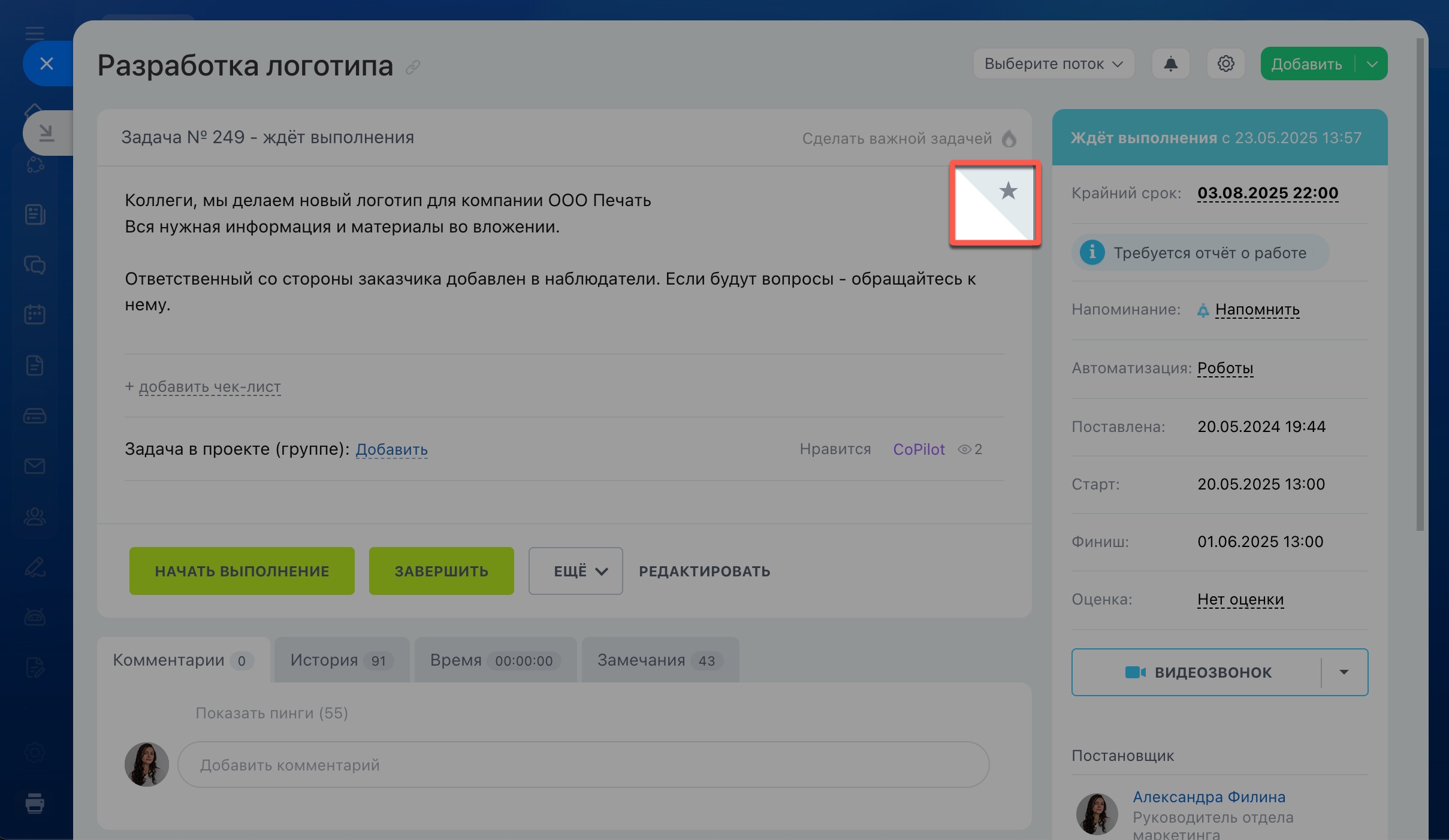The height and width of the screenshot is (840, 1449).
Task: Click the Финиш date 01.06.2025 13:00
Action: pos(1260,542)
